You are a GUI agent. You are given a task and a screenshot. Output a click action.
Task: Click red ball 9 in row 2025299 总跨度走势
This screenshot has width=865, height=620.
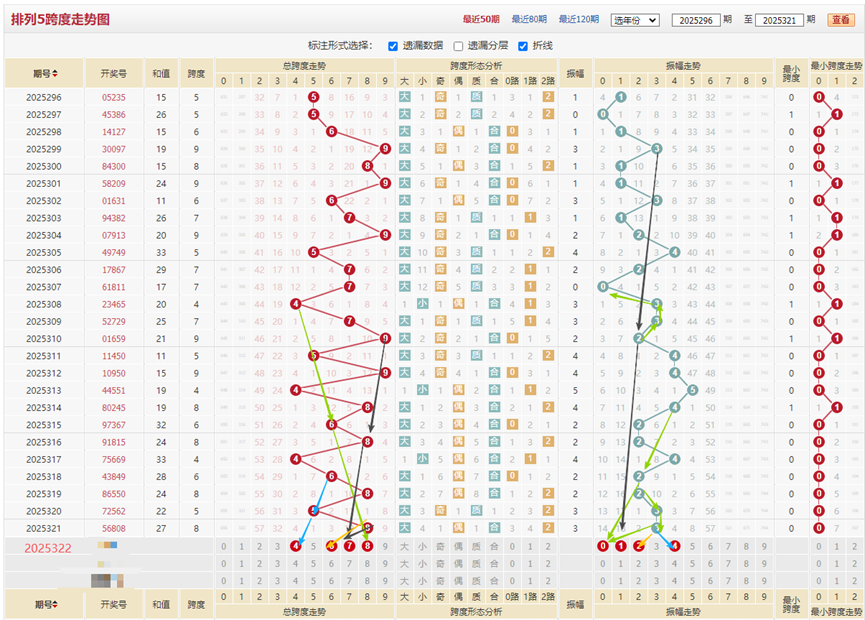pos(386,149)
